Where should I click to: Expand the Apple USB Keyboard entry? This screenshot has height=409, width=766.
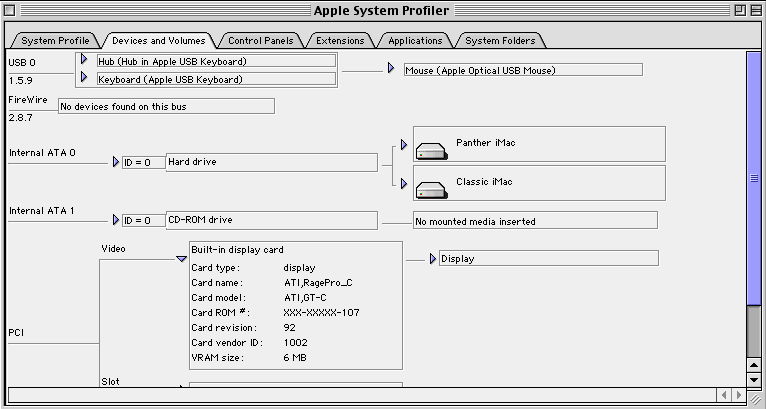click(x=84, y=77)
